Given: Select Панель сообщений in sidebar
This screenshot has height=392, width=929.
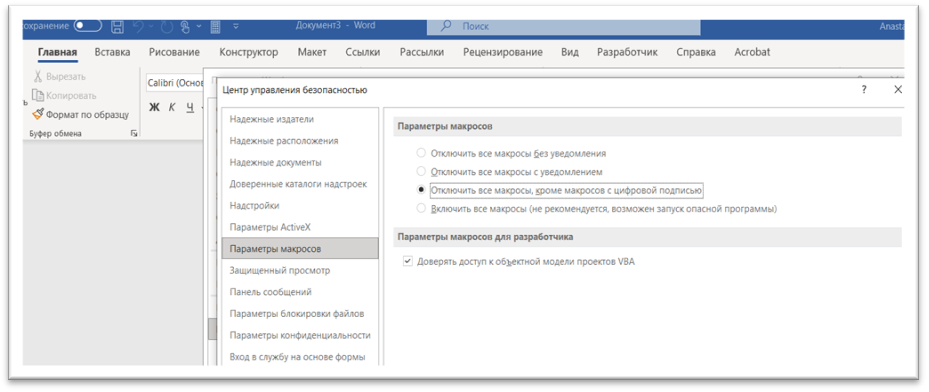Looking at the screenshot, I should pos(300,292).
